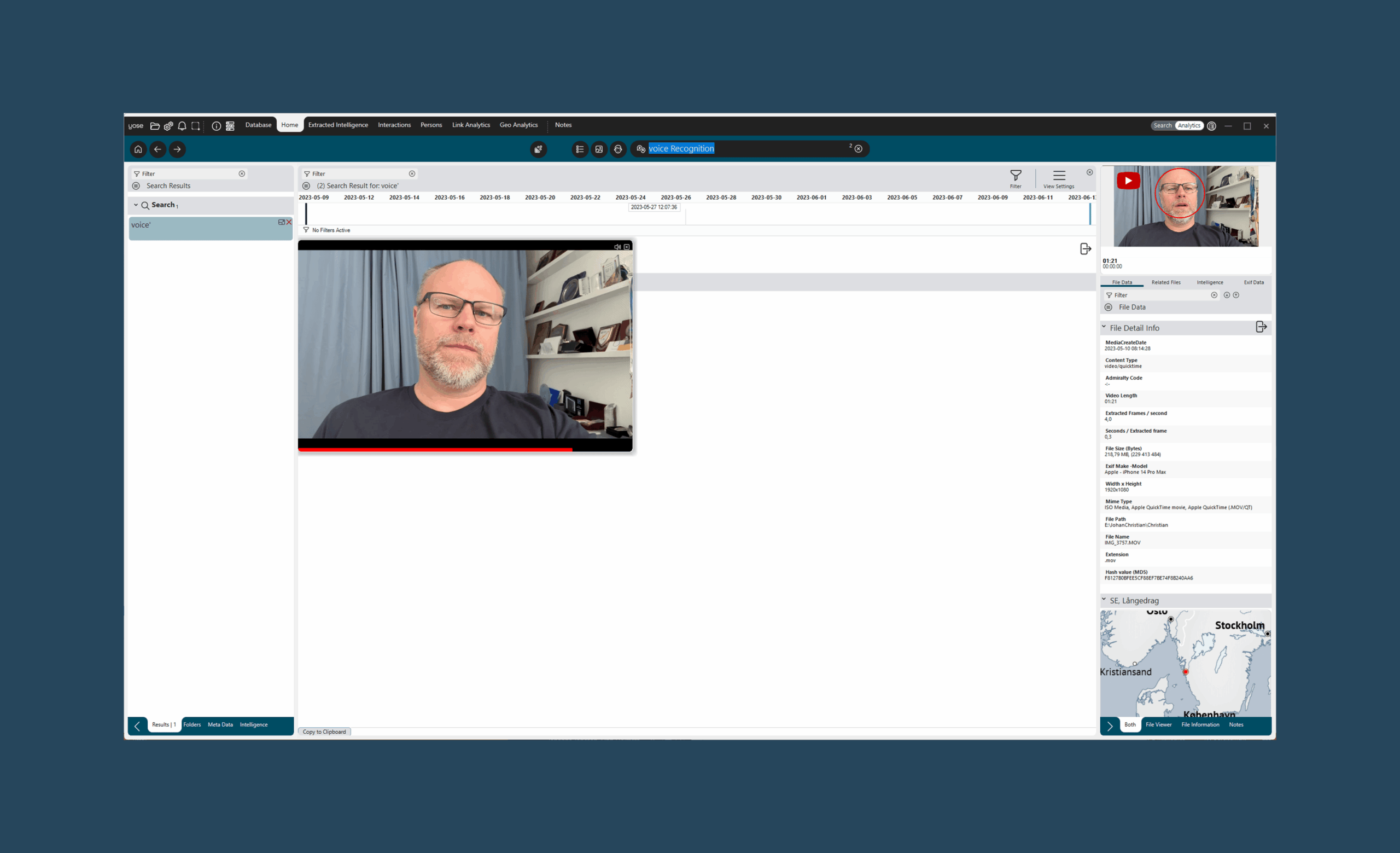
Task: Click the export icon in File Detail Info
Action: point(1261,327)
